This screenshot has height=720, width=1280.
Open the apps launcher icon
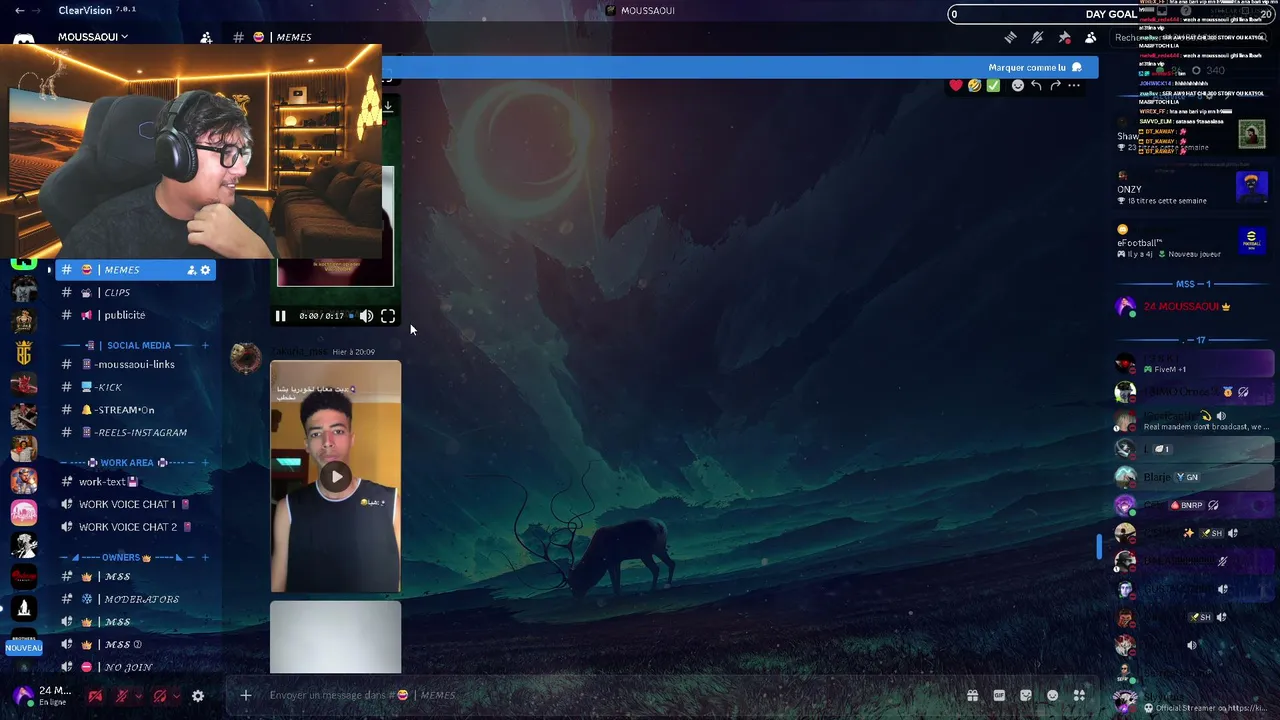pyautogui.click(x=1079, y=695)
